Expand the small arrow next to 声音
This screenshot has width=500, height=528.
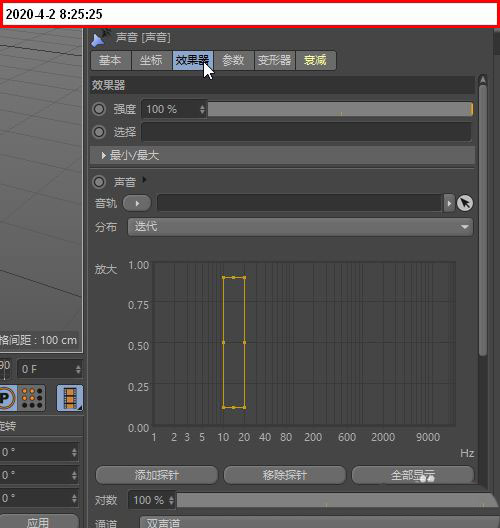pyautogui.click(x=144, y=179)
